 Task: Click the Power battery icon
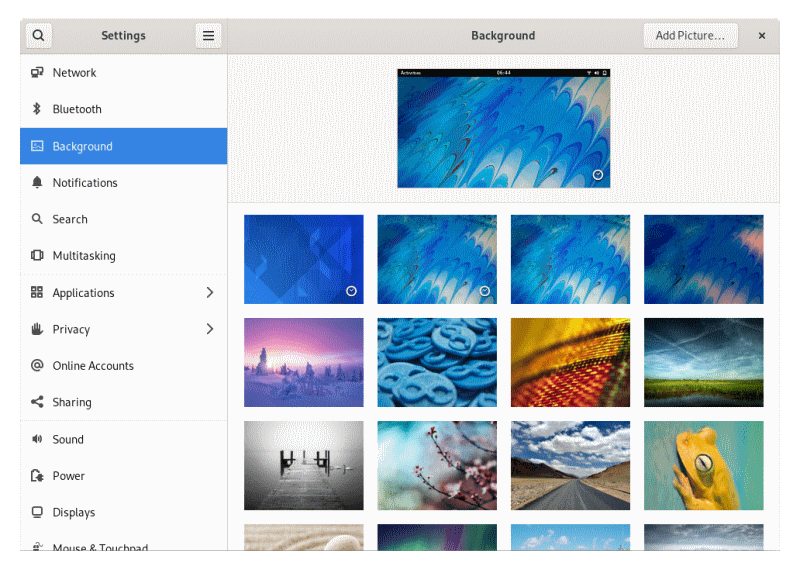(x=37, y=476)
